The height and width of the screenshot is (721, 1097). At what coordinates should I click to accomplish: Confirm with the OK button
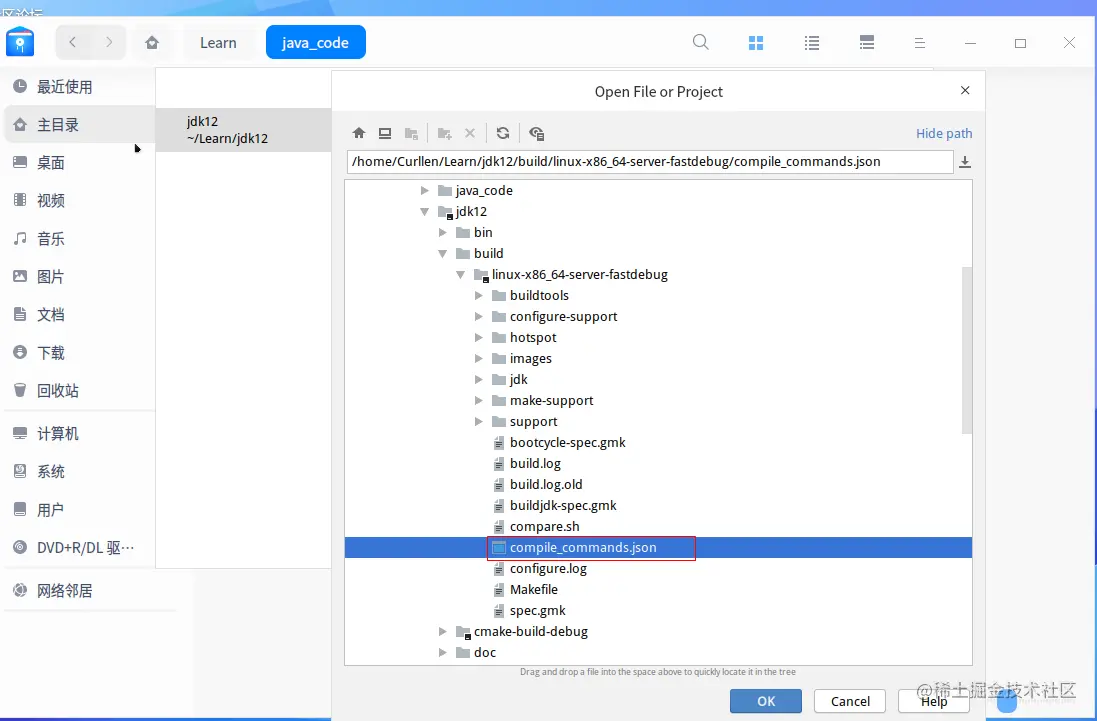click(766, 701)
